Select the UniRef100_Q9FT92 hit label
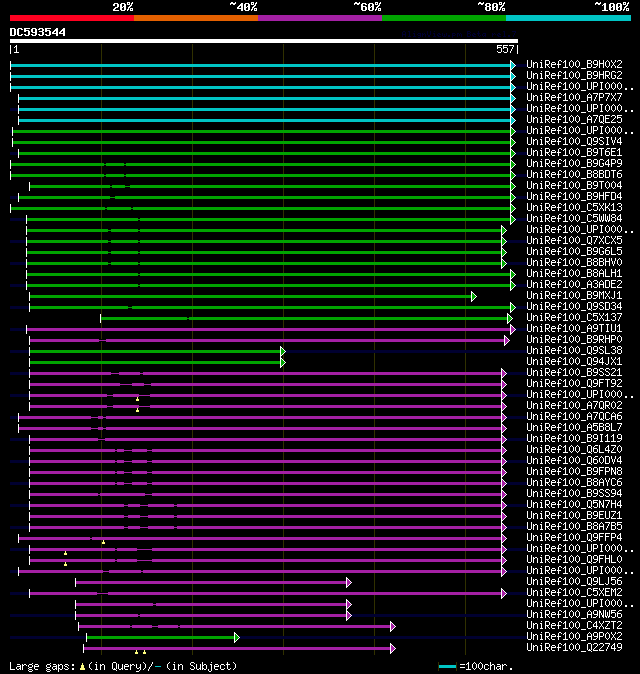The width and height of the screenshot is (640, 674). [x=574, y=384]
